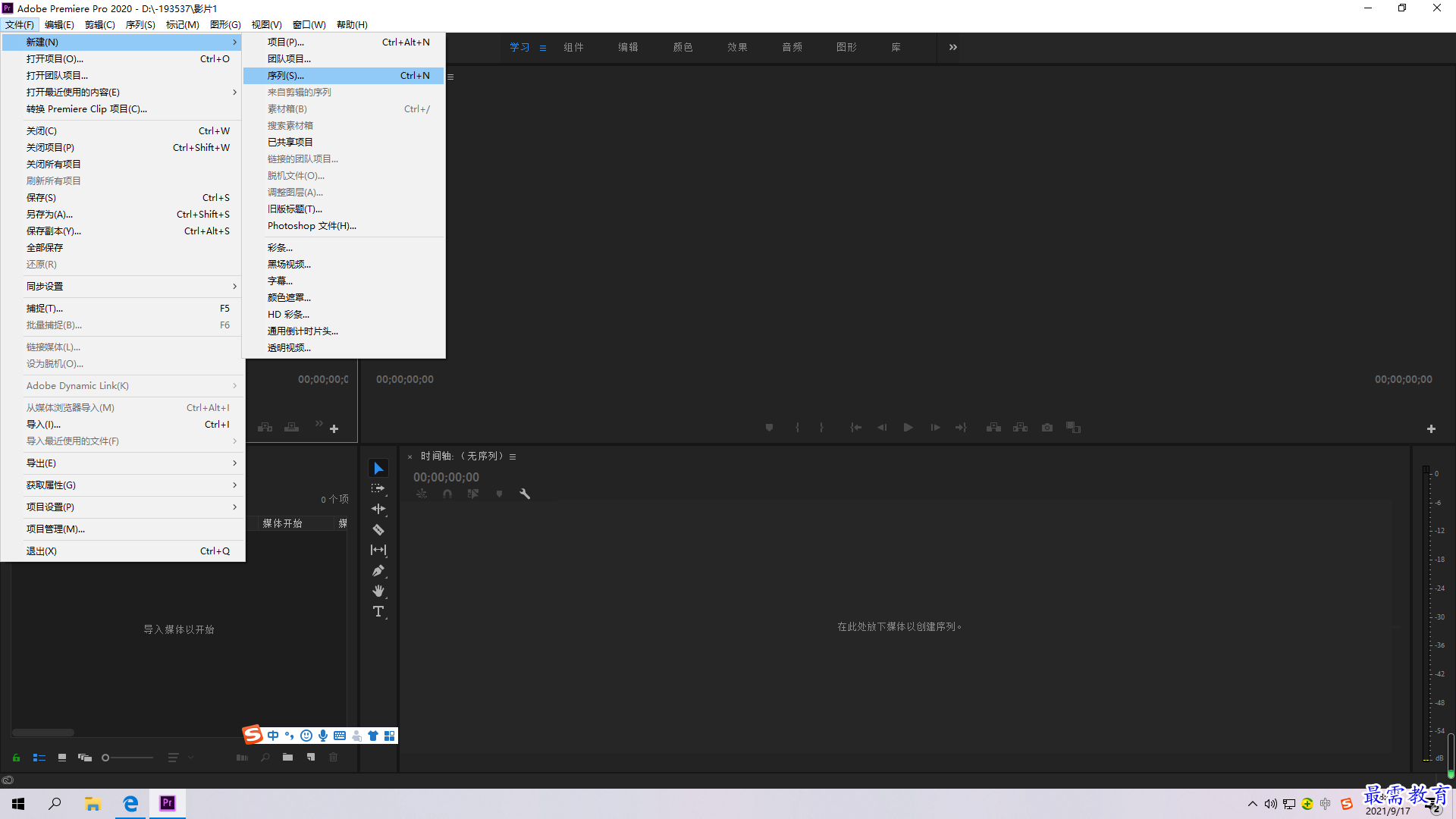Click project panel thumbnail zoom slider
This screenshot has width=1456, height=819.
[x=127, y=758]
